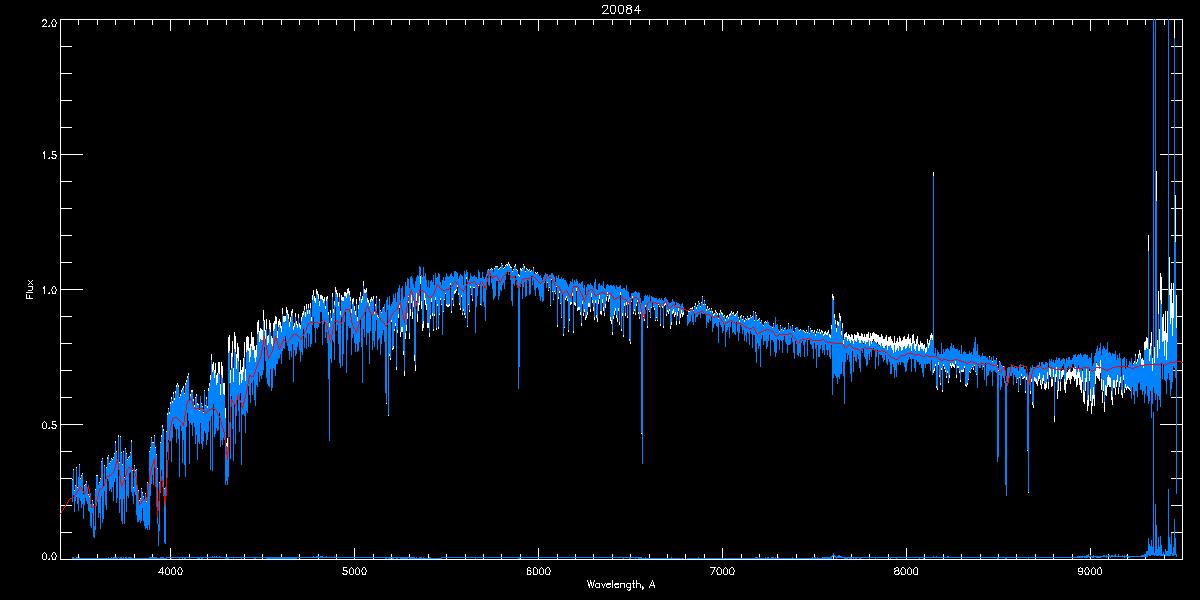Click the x-axis tick label "7000"
This screenshot has width=1200, height=600.
point(722,572)
